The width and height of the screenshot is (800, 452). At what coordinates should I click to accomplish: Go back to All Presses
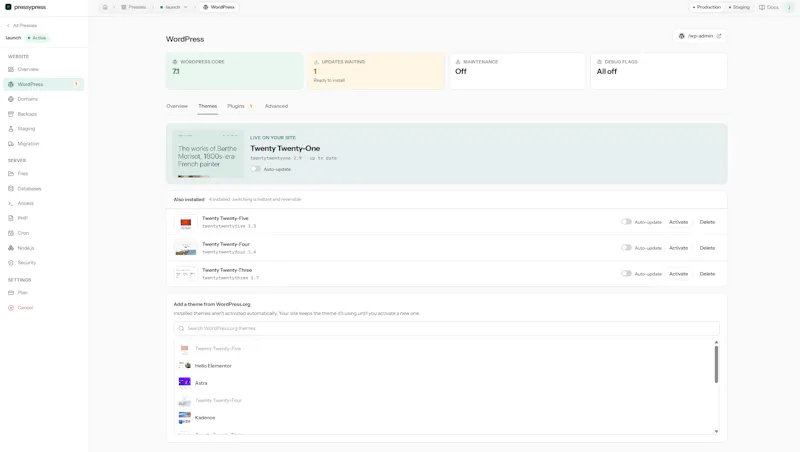21,26
